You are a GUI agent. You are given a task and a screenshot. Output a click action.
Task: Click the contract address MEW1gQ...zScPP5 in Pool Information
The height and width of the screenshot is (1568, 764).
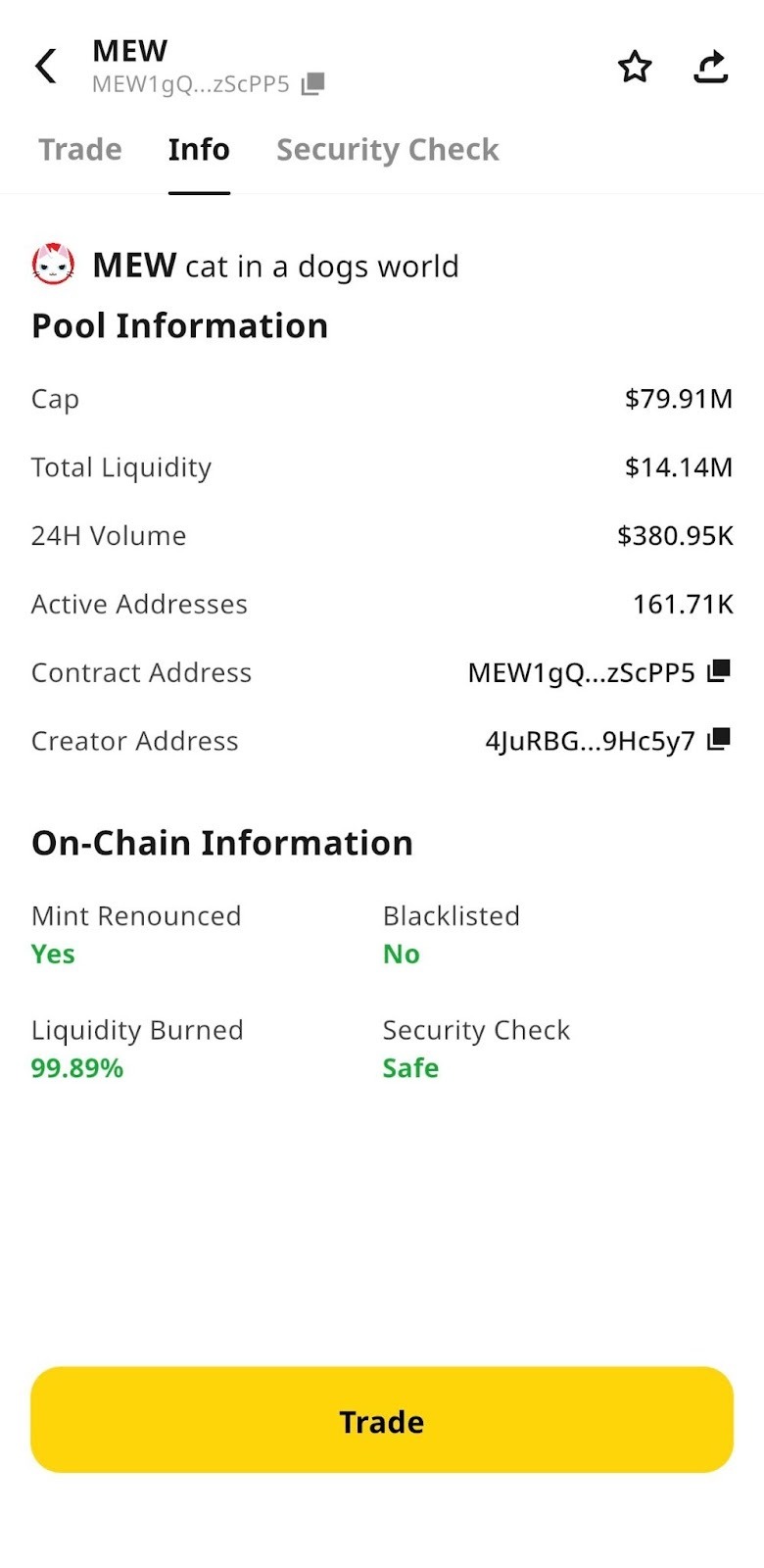tap(581, 673)
